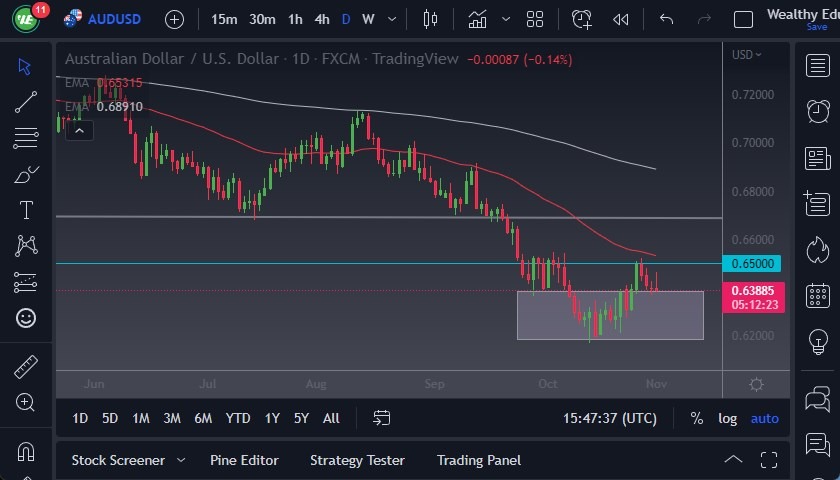
Task: Open the emoji icons tool
Action: point(26,318)
